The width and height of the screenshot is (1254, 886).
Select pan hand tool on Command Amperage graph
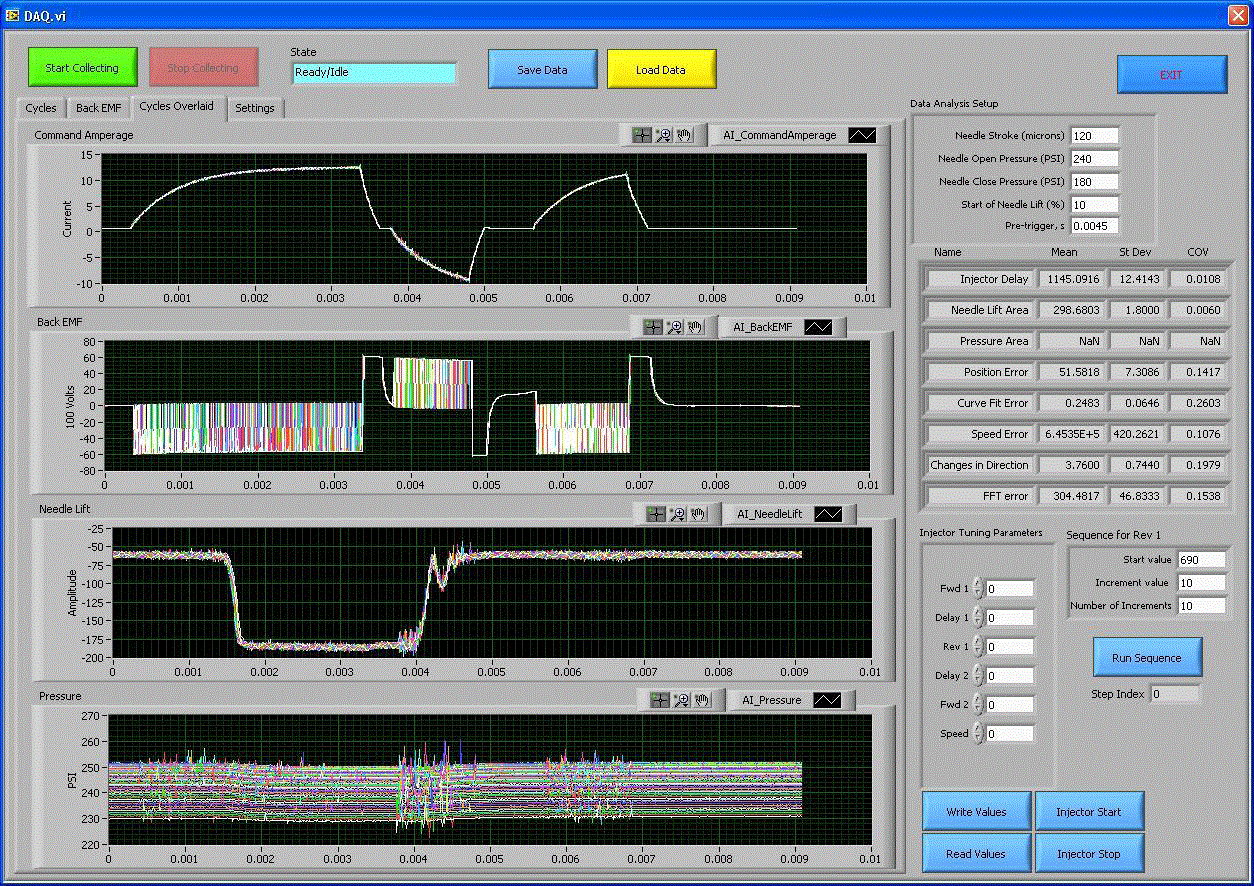[685, 135]
